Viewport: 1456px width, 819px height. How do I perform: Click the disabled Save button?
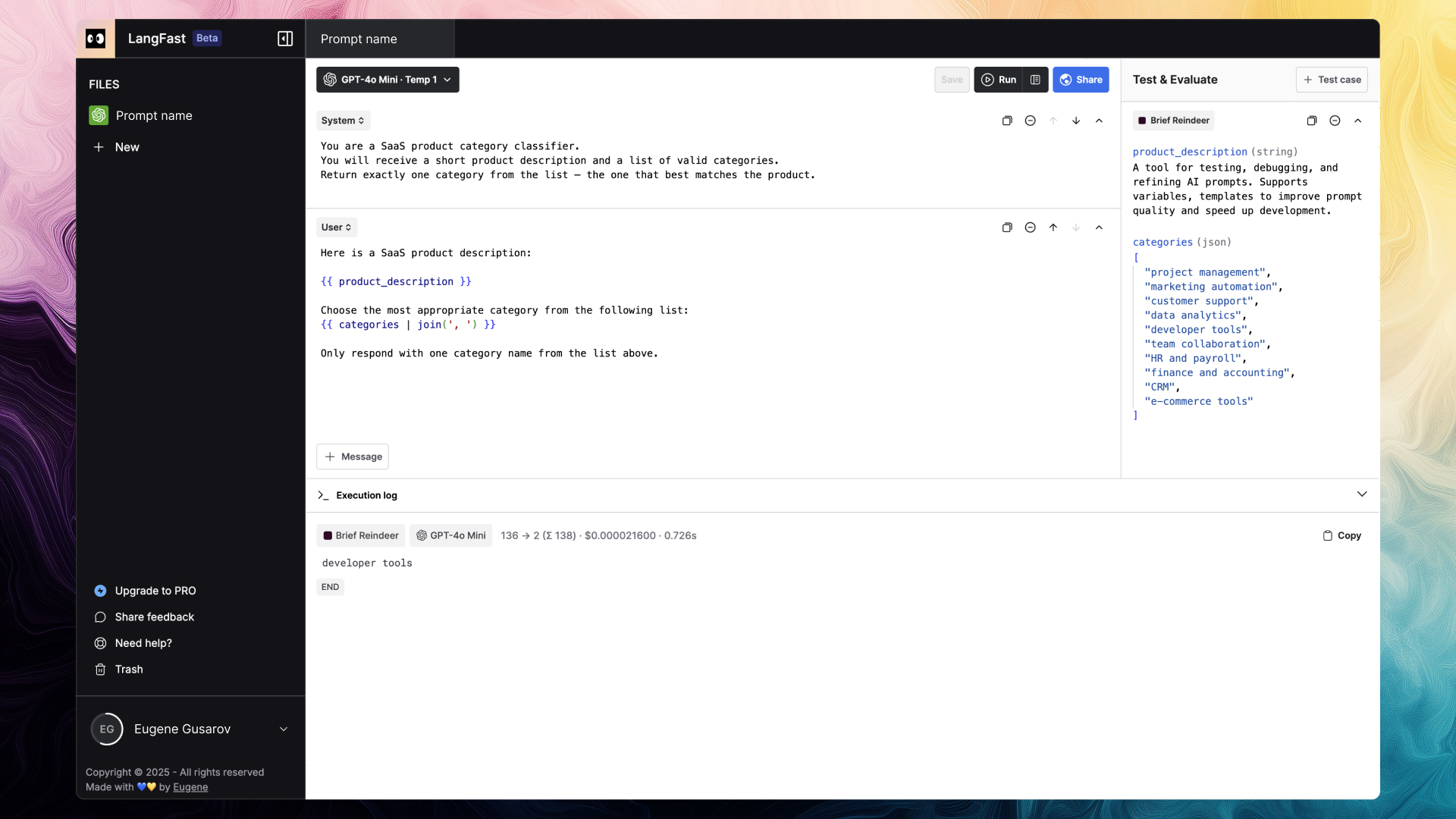[x=952, y=80]
